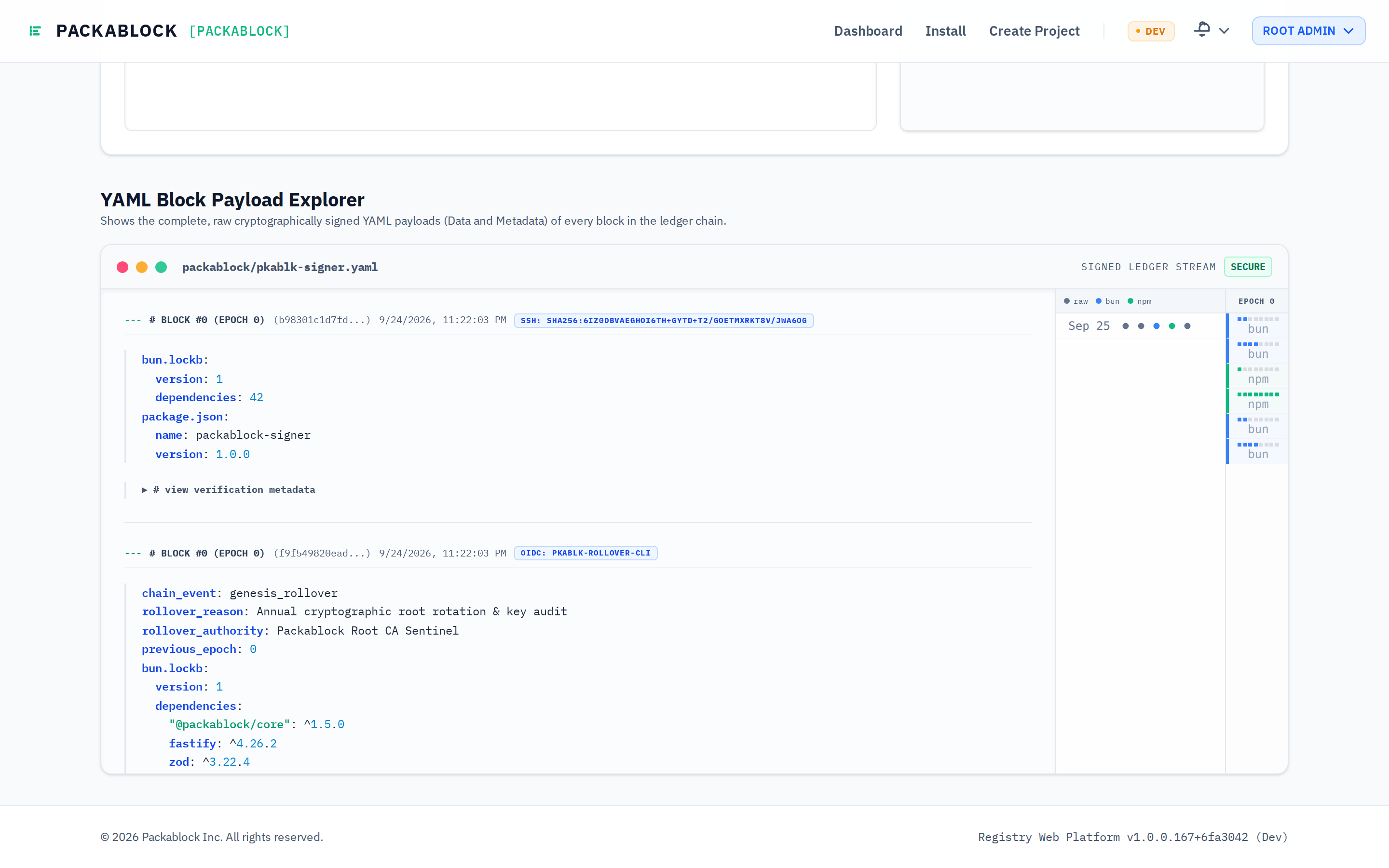Open notifications via the bell icon
The height and width of the screenshot is (868, 1389).
point(1202,30)
